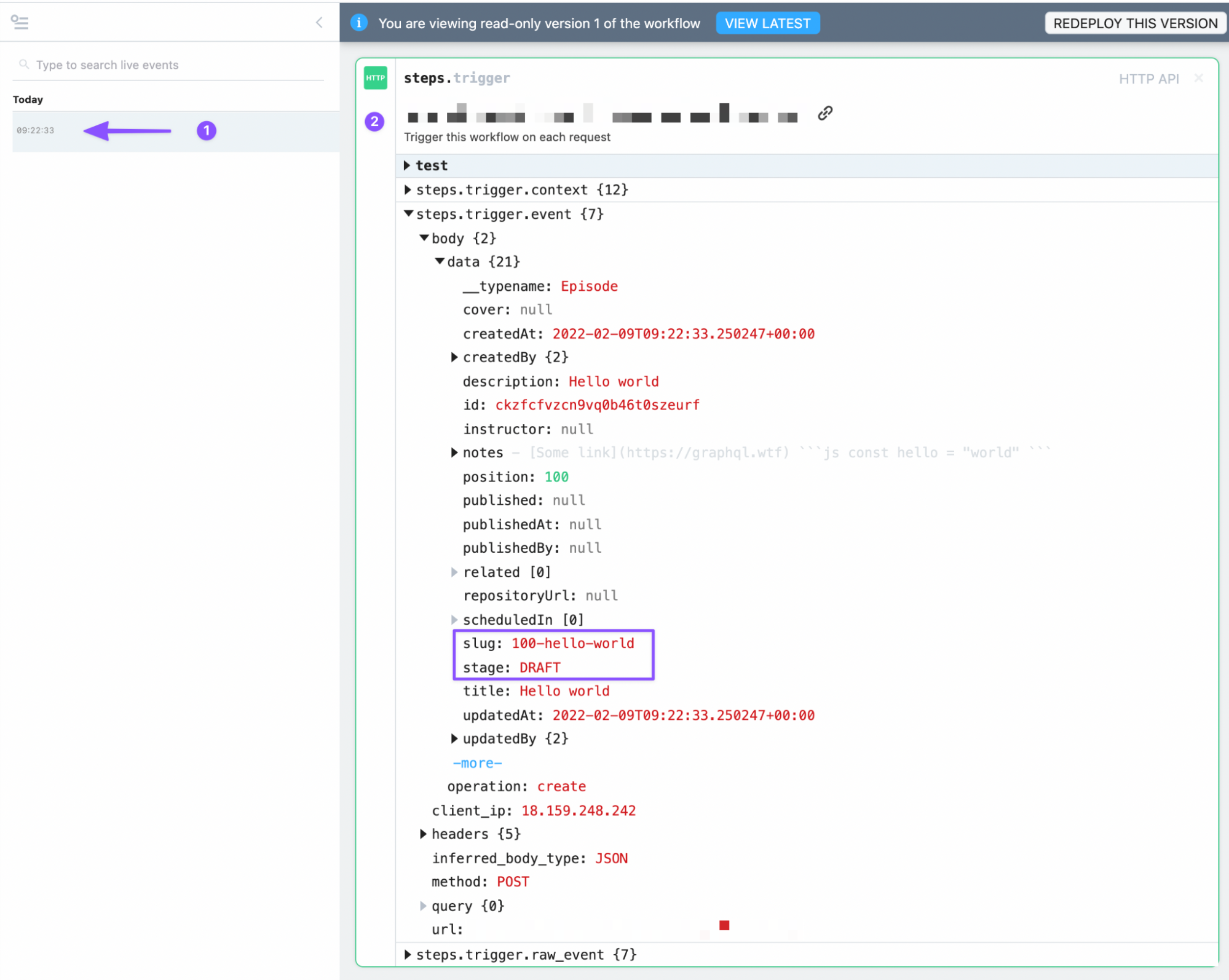Click the operation value create
The image size is (1229, 980).
(561, 786)
